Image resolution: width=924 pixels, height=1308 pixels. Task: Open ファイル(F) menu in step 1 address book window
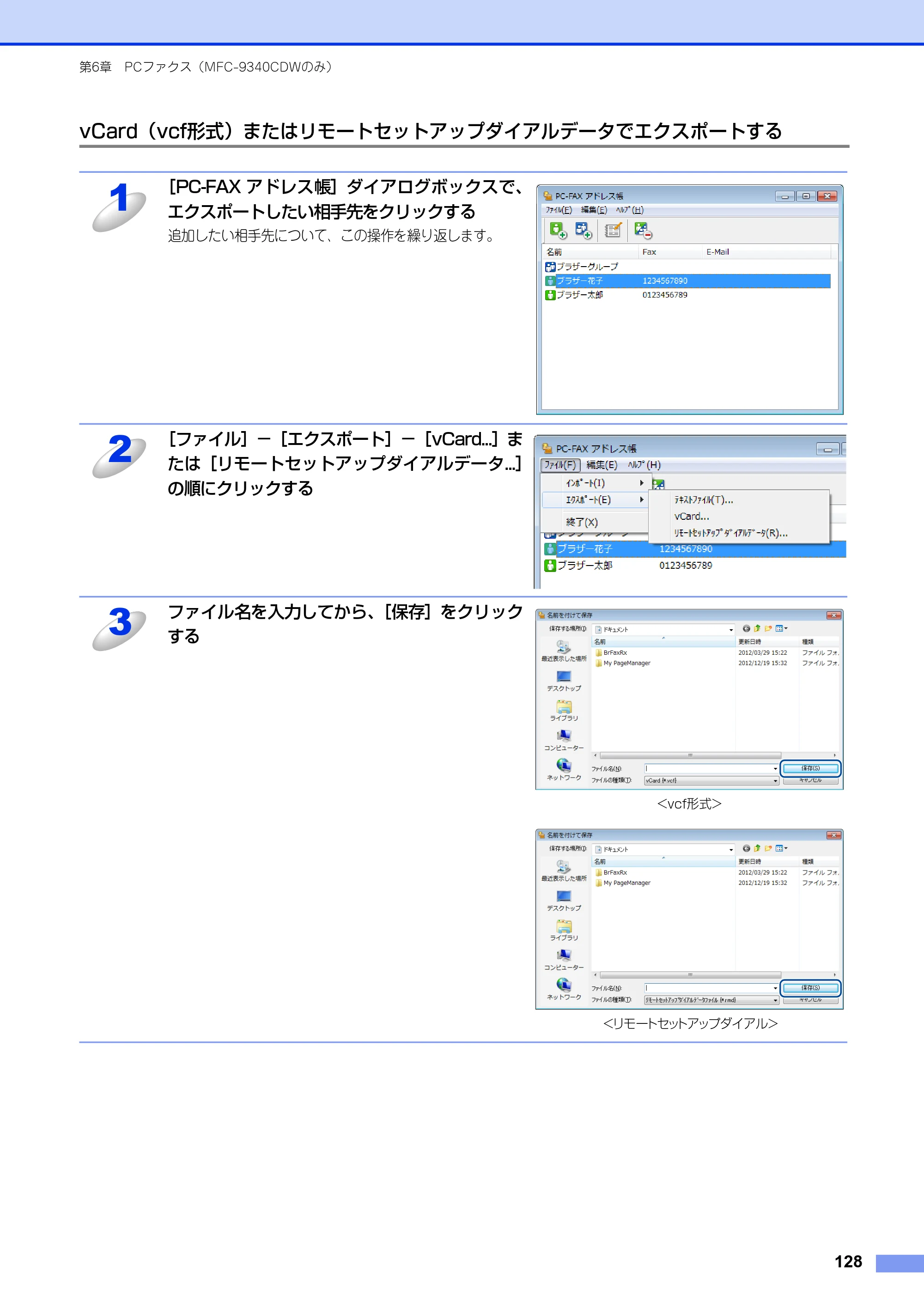click(558, 210)
